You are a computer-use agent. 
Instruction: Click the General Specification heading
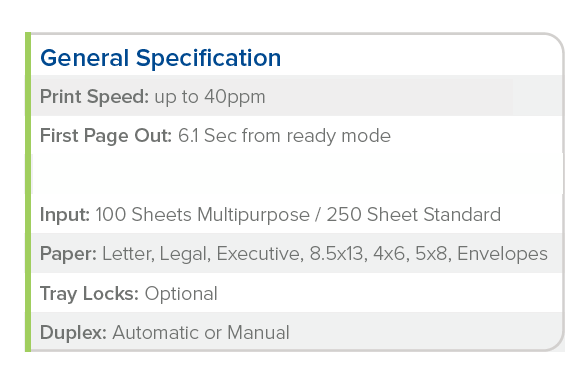[161, 58]
